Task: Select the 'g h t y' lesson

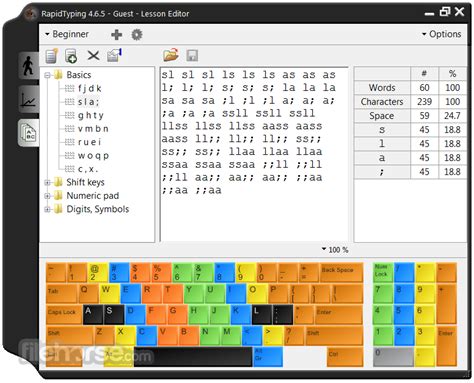Action: coord(90,115)
